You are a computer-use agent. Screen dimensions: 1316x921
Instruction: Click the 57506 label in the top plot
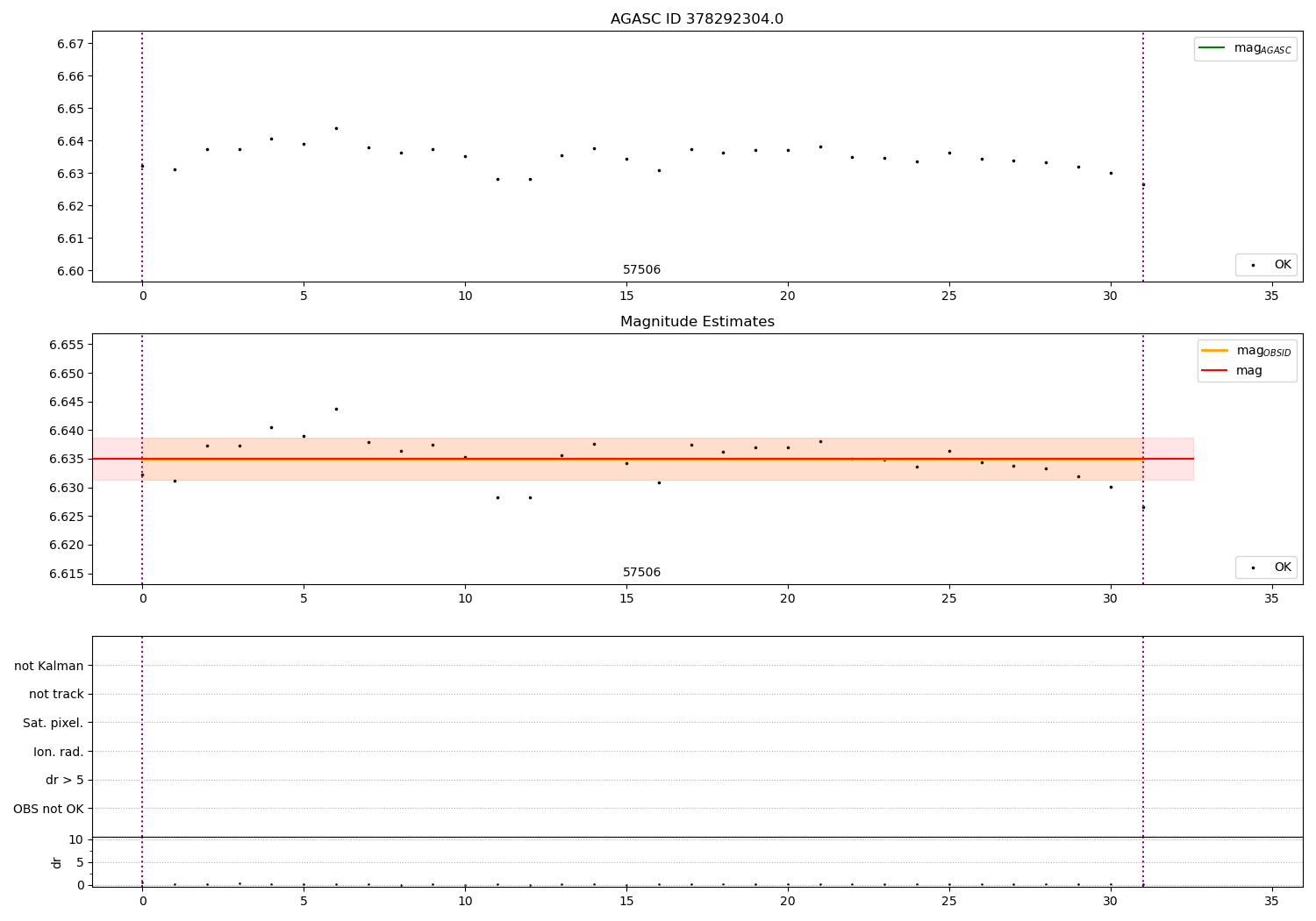tap(641, 270)
